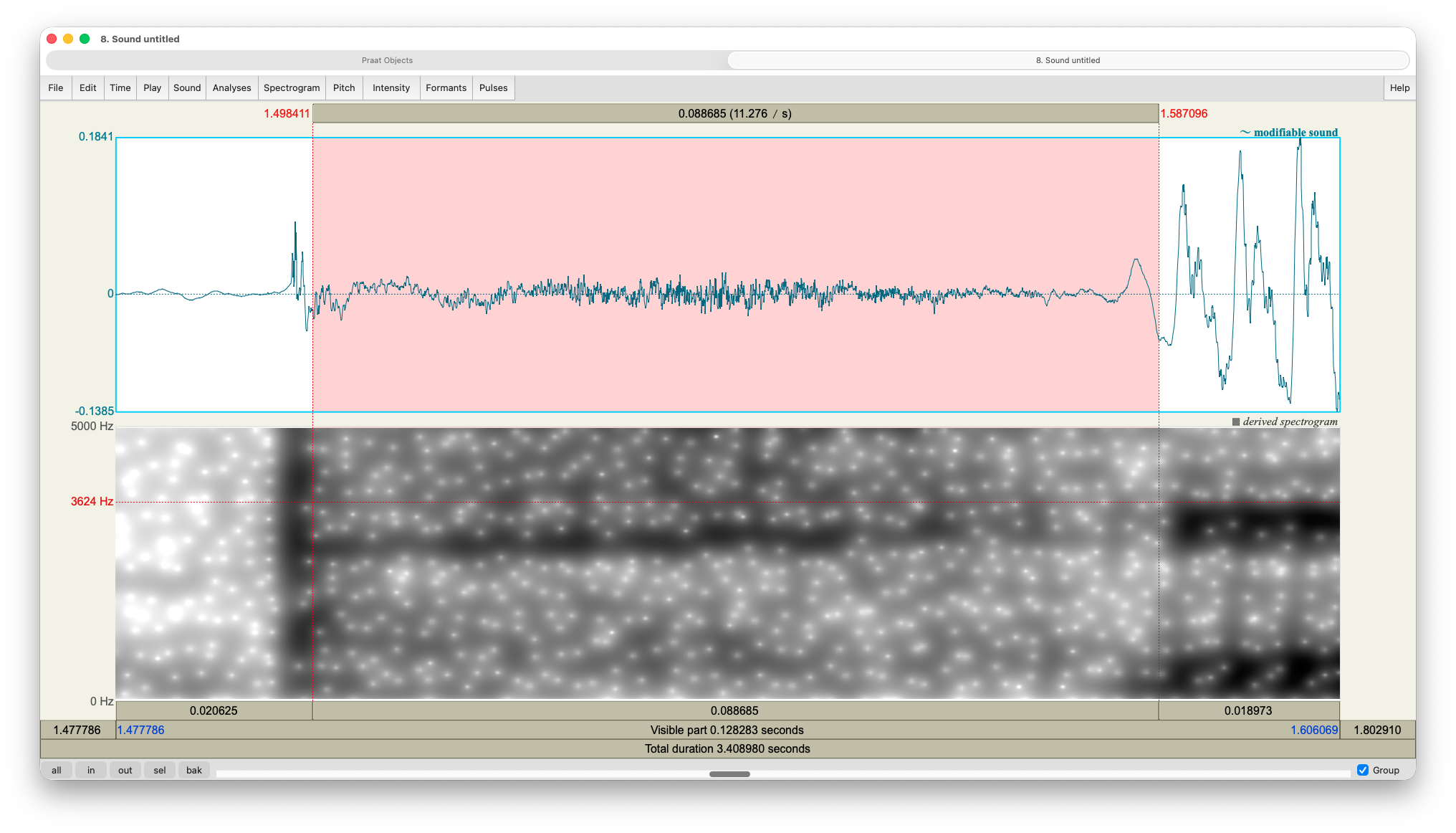Open the Play menu
The height and width of the screenshot is (833, 1456).
click(x=152, y=87)
